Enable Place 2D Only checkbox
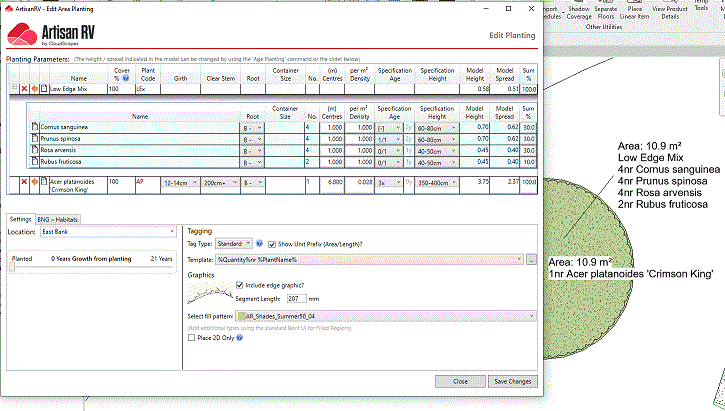The width and height of the screenshot is (725, 411). click(192, 338)
